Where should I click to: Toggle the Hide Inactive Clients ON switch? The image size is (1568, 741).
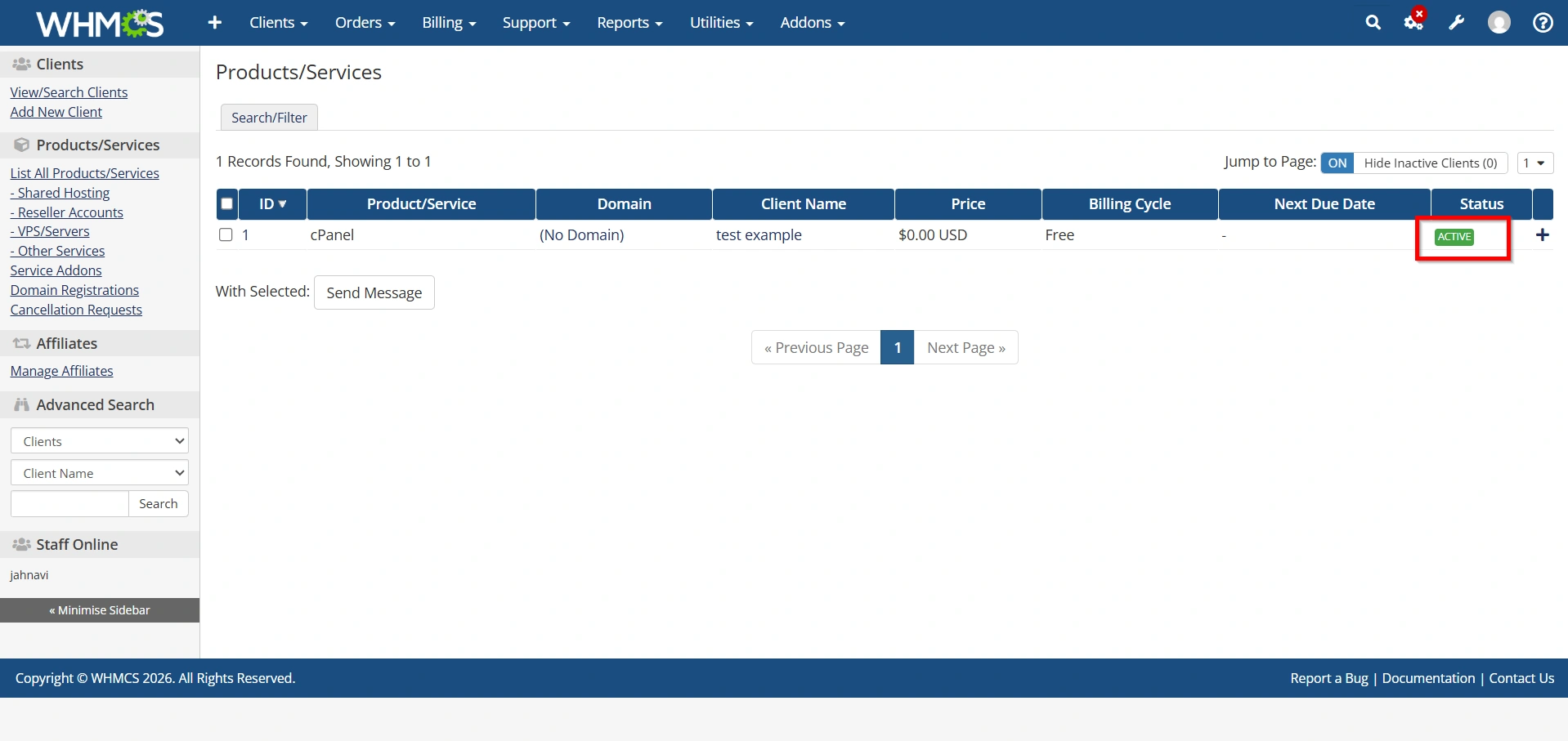(1337, 163)
